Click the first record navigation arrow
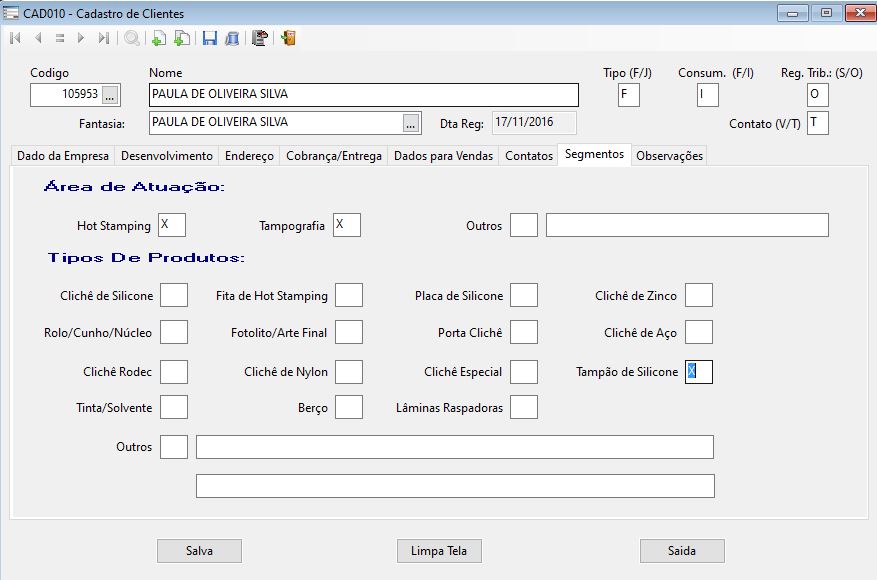The width and height of the screenshot is (877, 580). pyautogui.click(x=15, y=39)
